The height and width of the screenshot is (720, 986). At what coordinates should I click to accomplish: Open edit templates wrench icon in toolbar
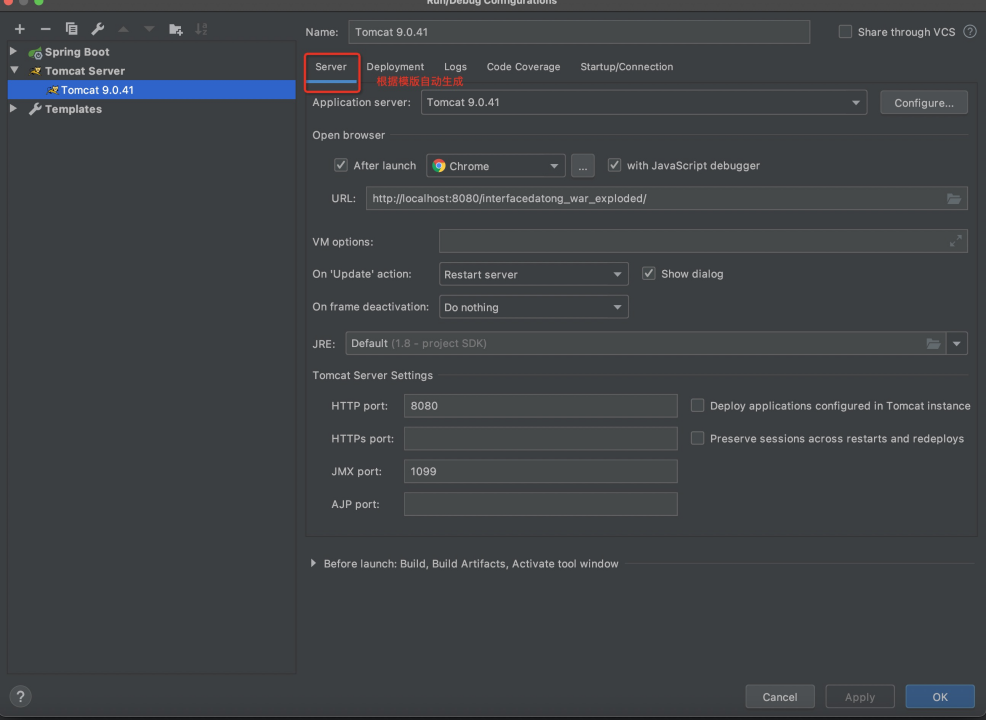(97, 29)
